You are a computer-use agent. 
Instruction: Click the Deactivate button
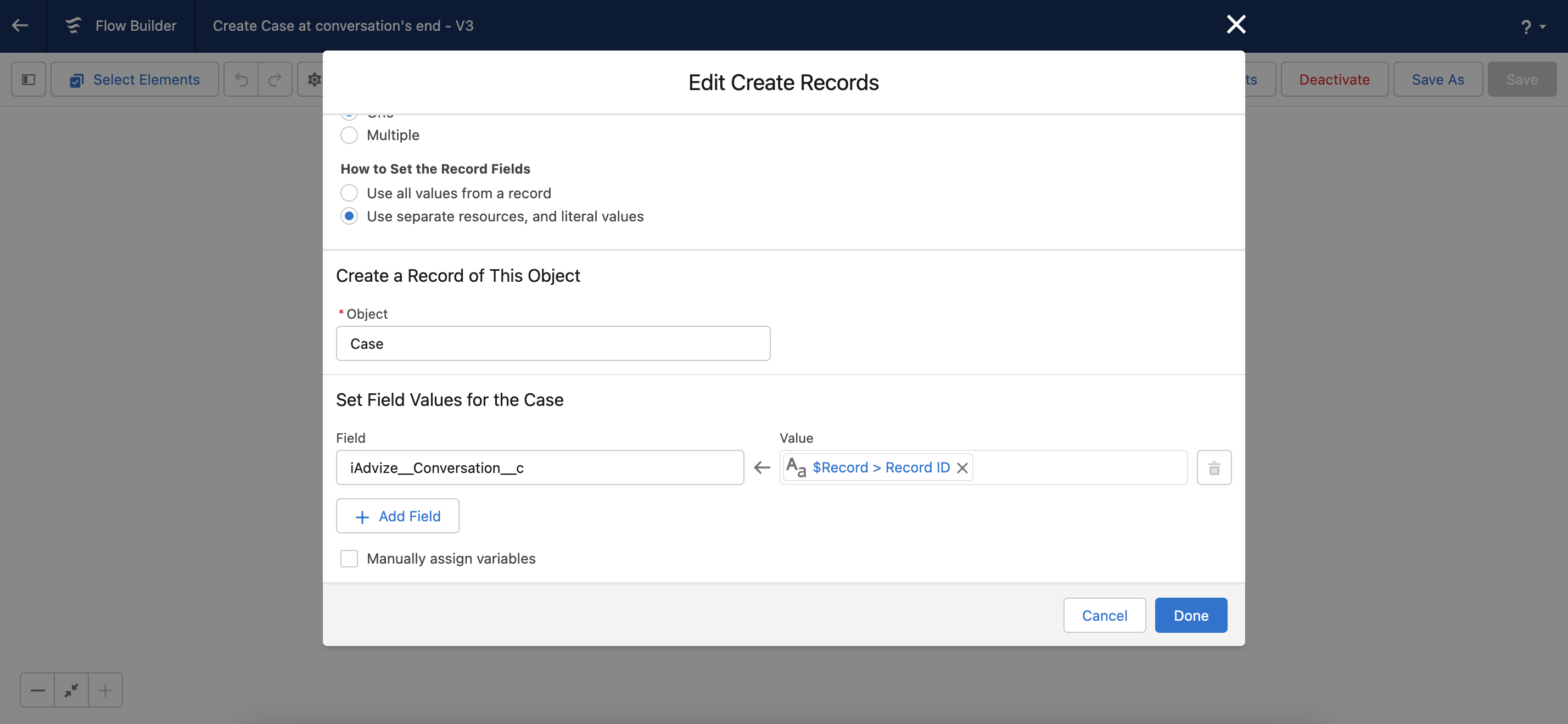1334,80
